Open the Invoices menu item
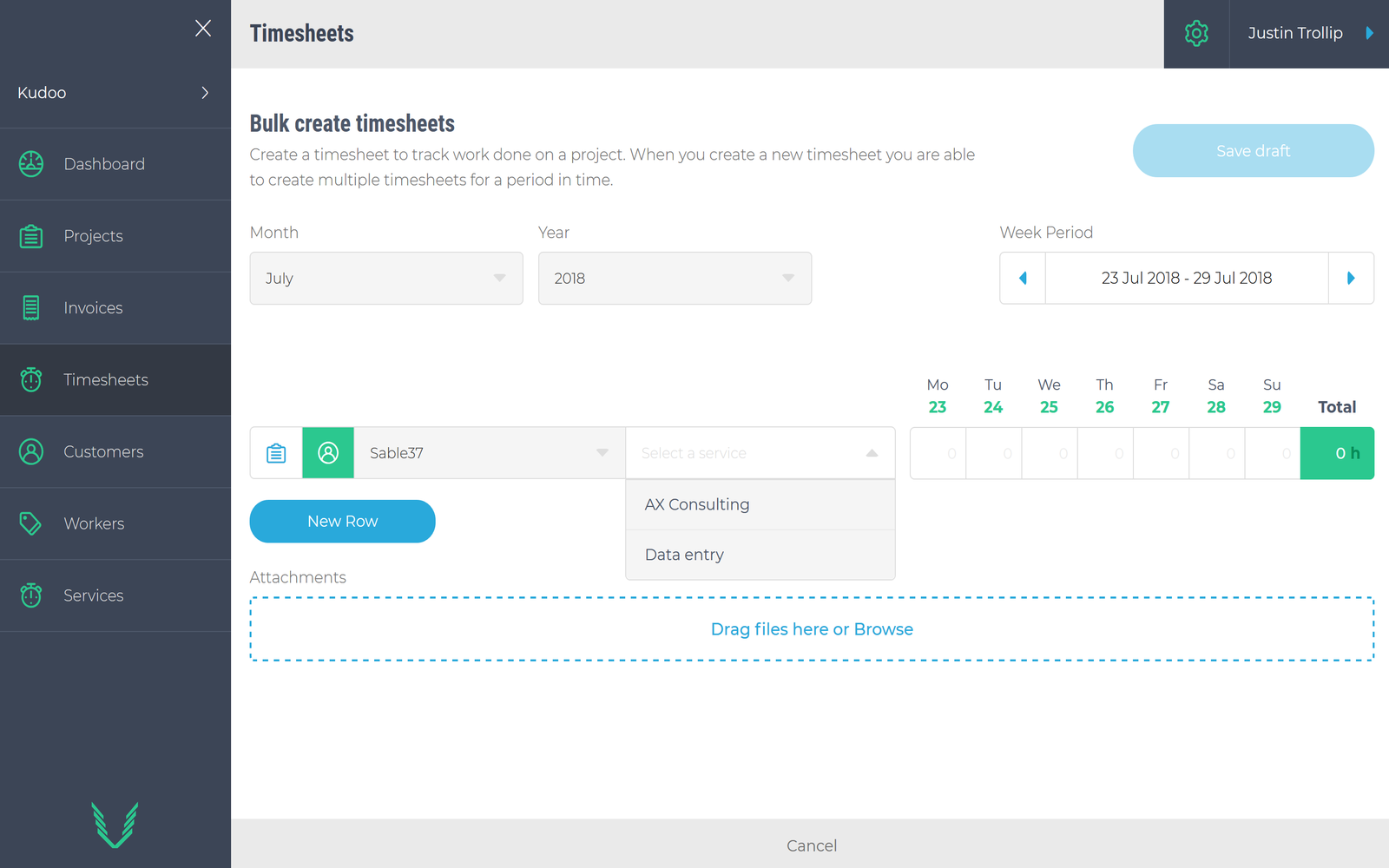The height and width of the screenshot is (868, 1389). coord(115,308)
